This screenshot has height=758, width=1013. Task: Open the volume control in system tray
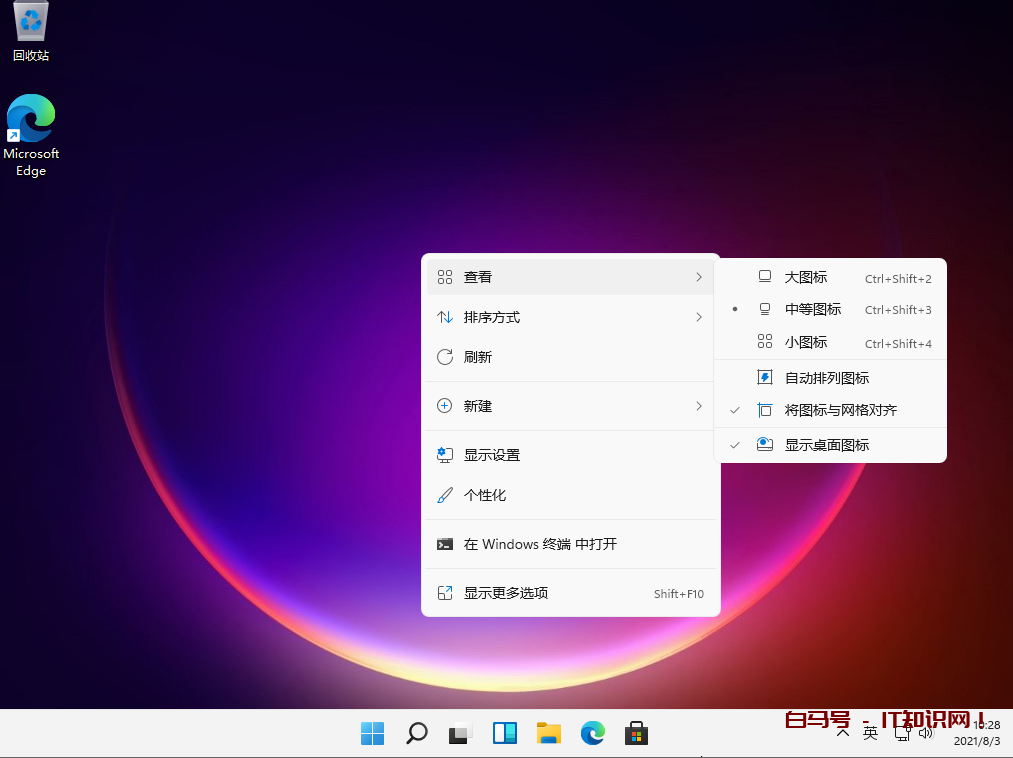[x=927, y=733]
